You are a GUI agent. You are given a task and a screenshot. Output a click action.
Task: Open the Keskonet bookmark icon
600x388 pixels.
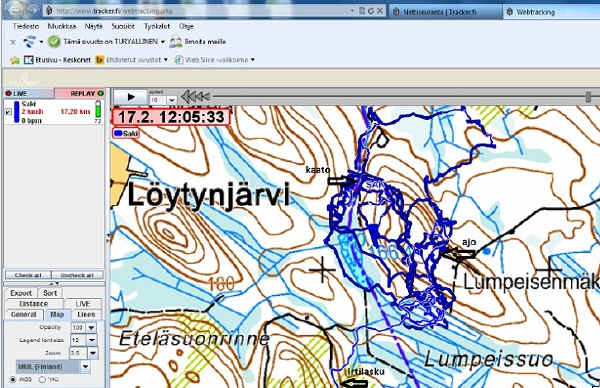click(28, 60)
